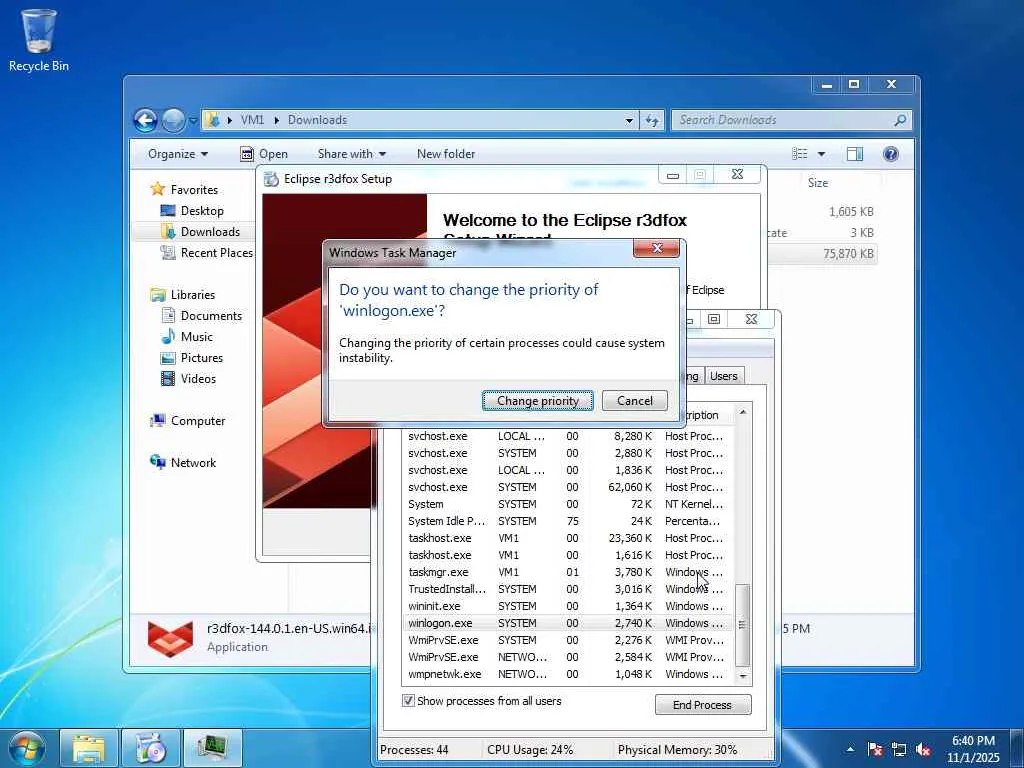1024x768 pixels.
Task: Toggle the preview pane icon
Action: (x=854, y=154)
